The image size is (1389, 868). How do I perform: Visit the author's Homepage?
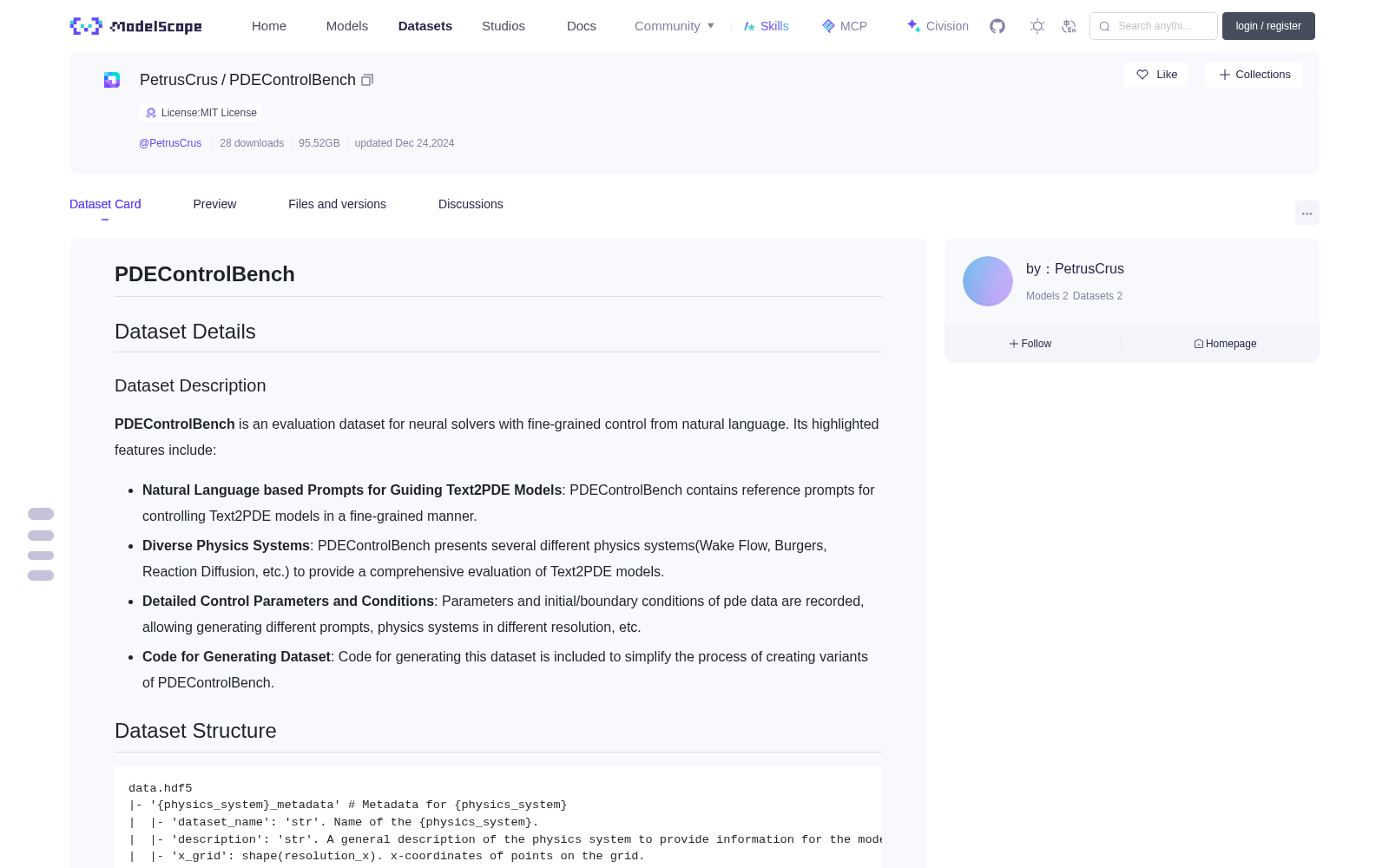[1225, 344]
